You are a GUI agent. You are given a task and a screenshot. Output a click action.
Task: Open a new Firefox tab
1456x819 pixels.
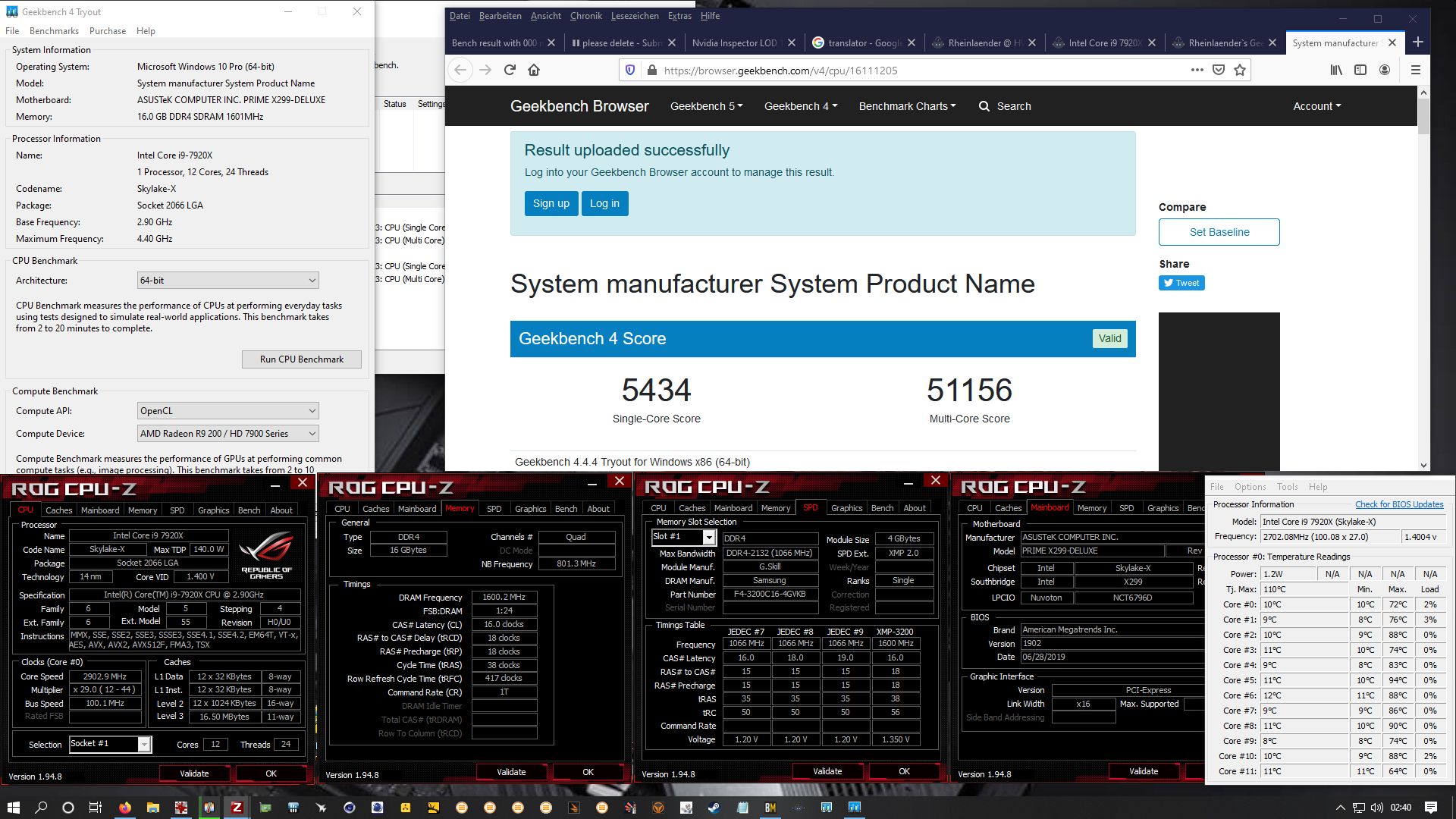[1418, 42]
